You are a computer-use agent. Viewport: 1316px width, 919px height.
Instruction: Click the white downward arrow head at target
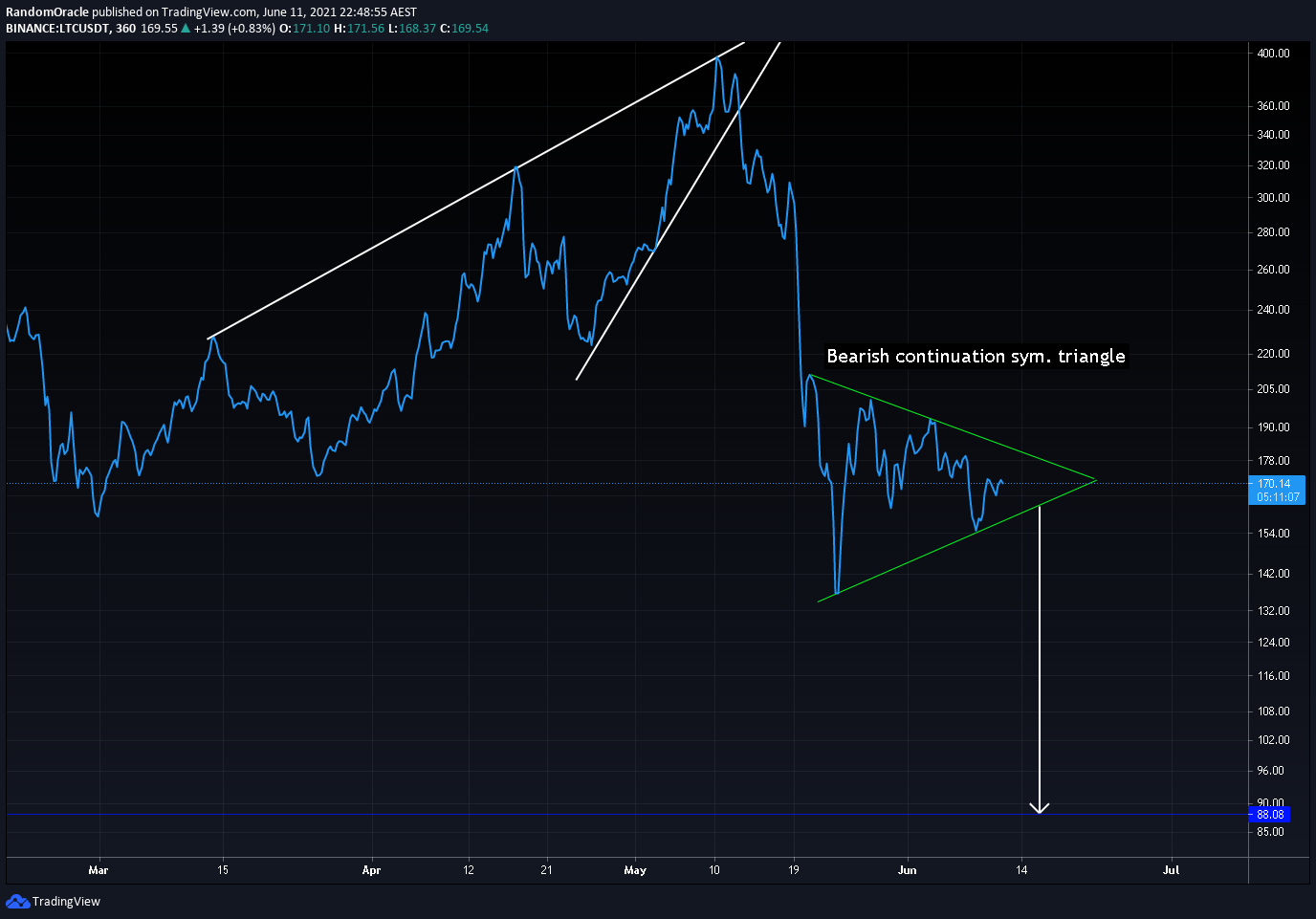tap(1040, 808)
